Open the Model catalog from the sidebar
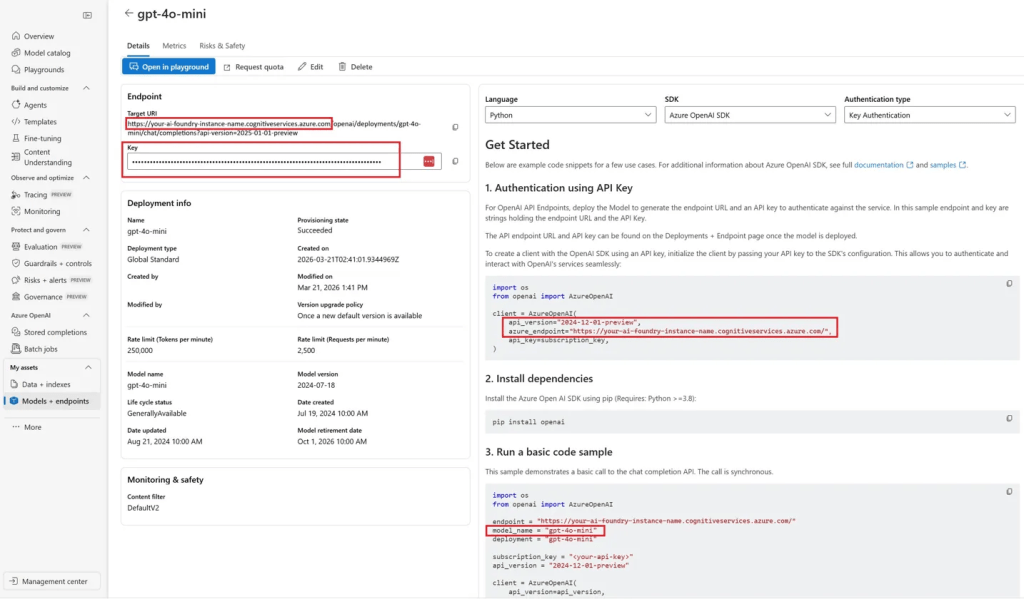Viewport: 1024px width, 599px height. (x=48, y=52)
